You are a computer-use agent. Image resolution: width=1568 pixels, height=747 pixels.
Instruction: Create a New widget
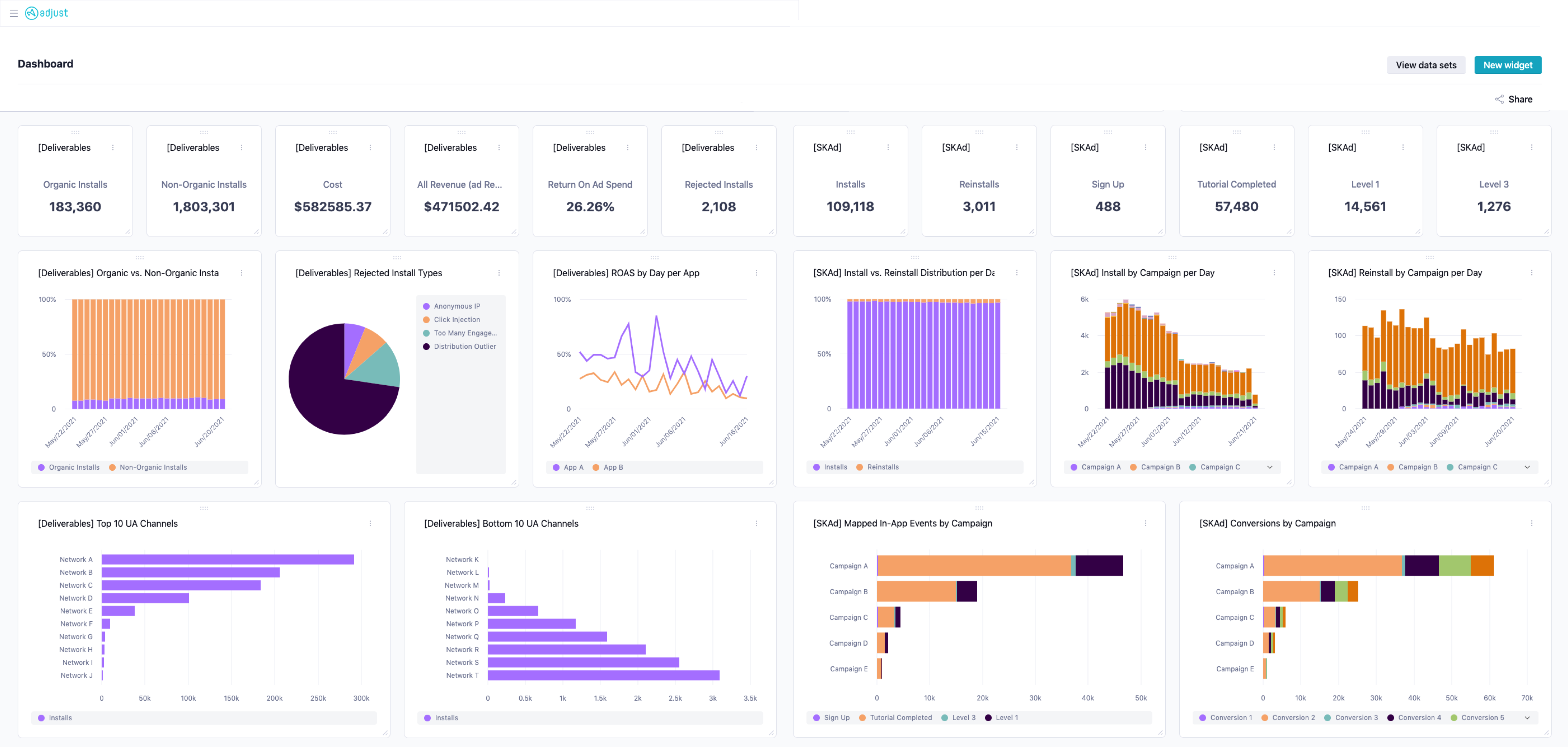(1508, 65)
